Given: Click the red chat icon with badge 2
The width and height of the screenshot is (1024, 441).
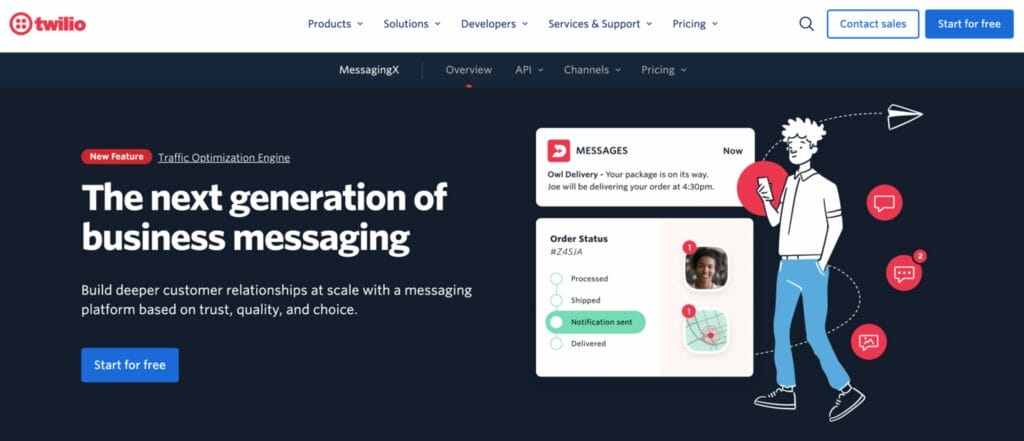Looking at the screenshot, I should [x=904, y=272].
